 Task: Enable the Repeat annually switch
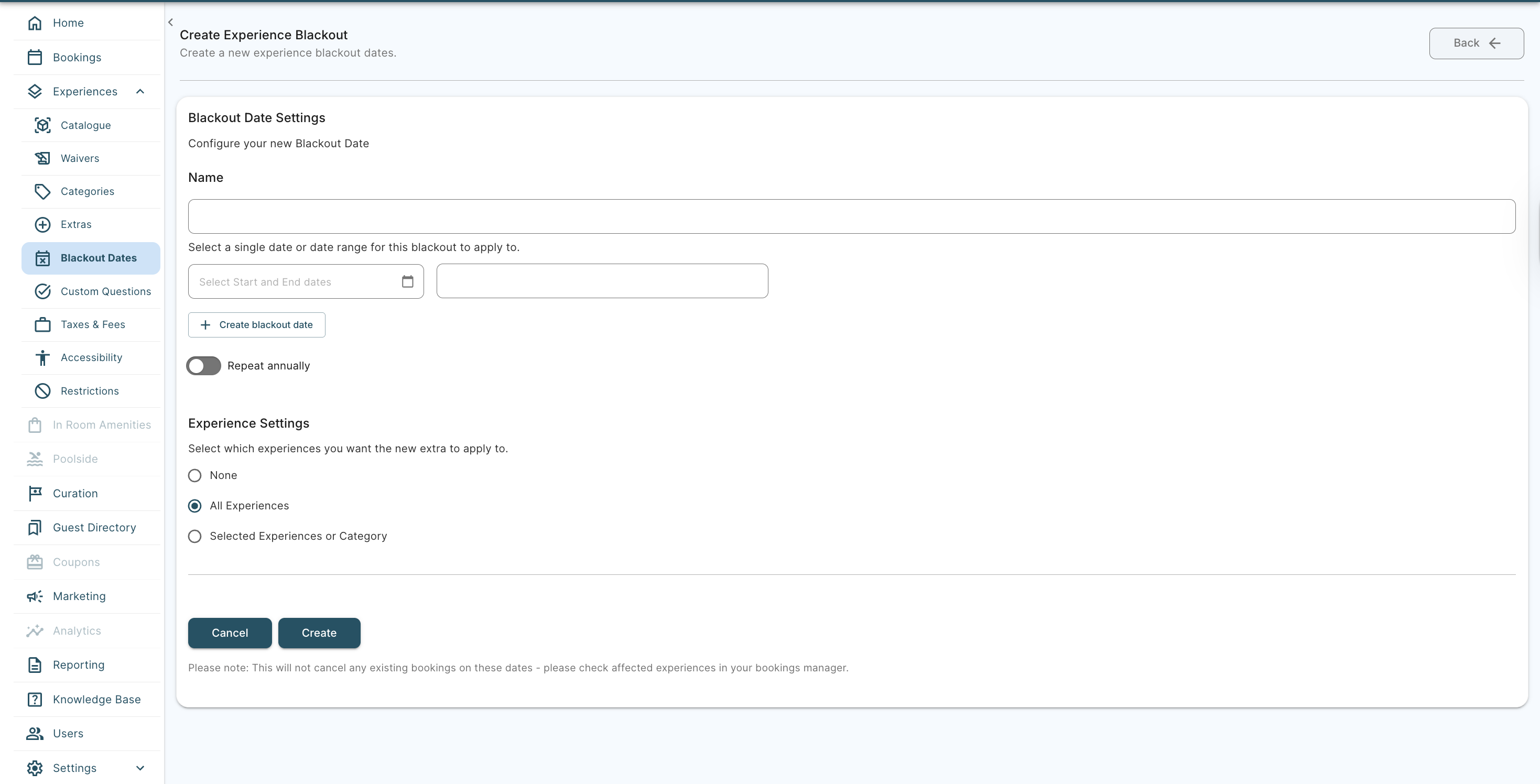point(203,366)
